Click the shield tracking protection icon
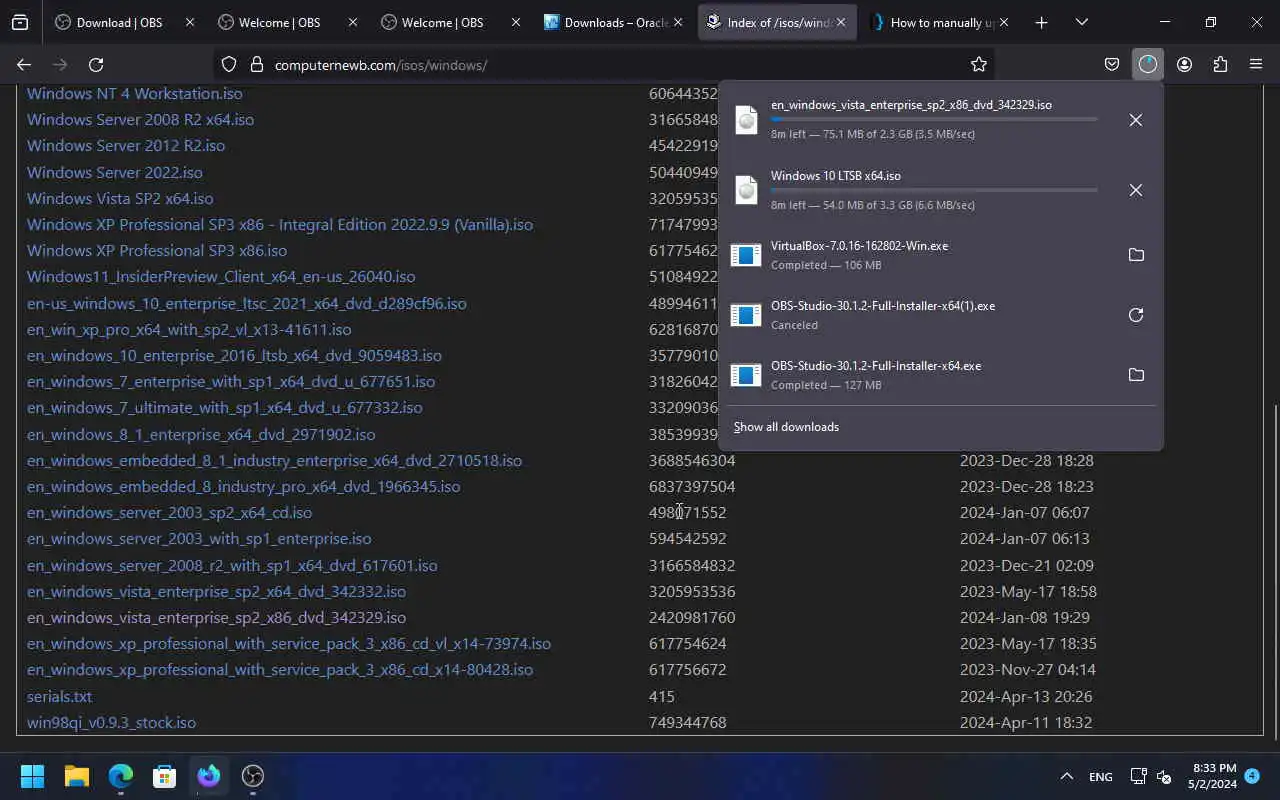 tap(229, 64)
